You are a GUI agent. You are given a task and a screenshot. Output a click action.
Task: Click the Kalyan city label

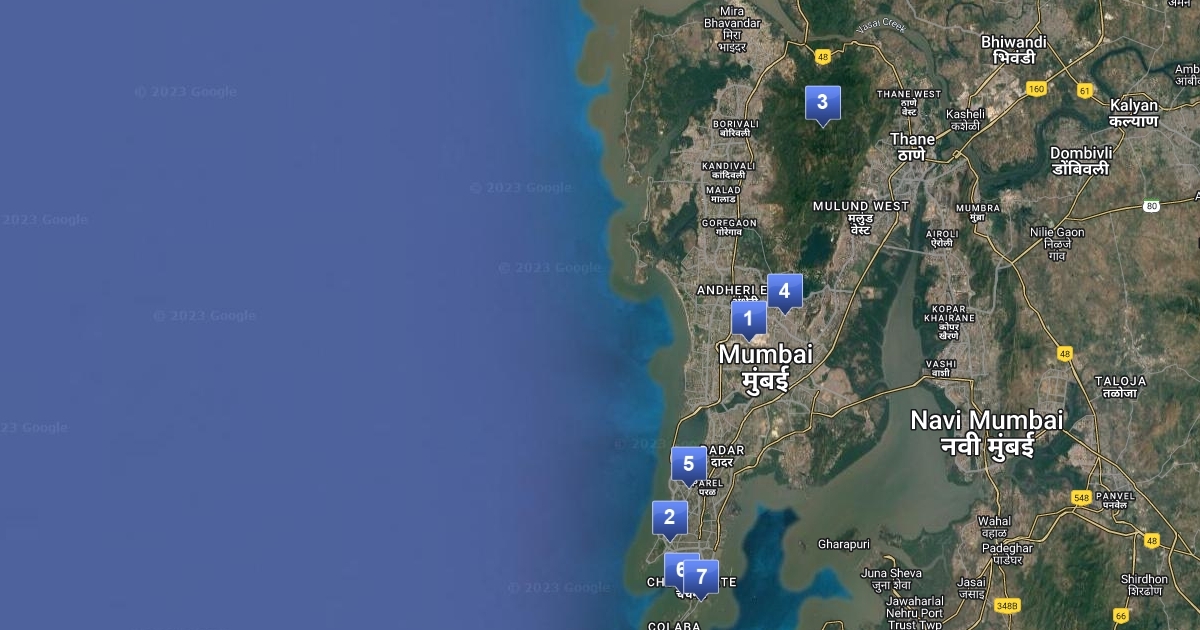coord(1134,112)
